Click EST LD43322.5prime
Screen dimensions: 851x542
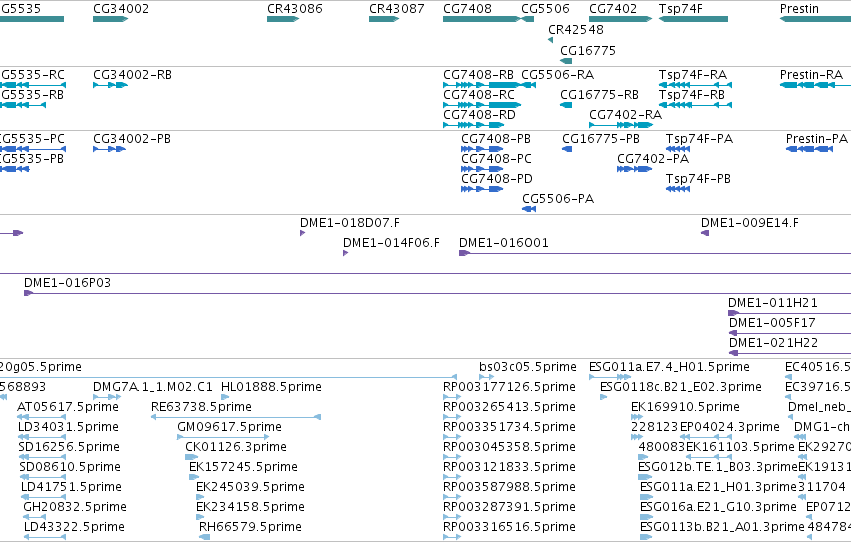tap(74, 527)
